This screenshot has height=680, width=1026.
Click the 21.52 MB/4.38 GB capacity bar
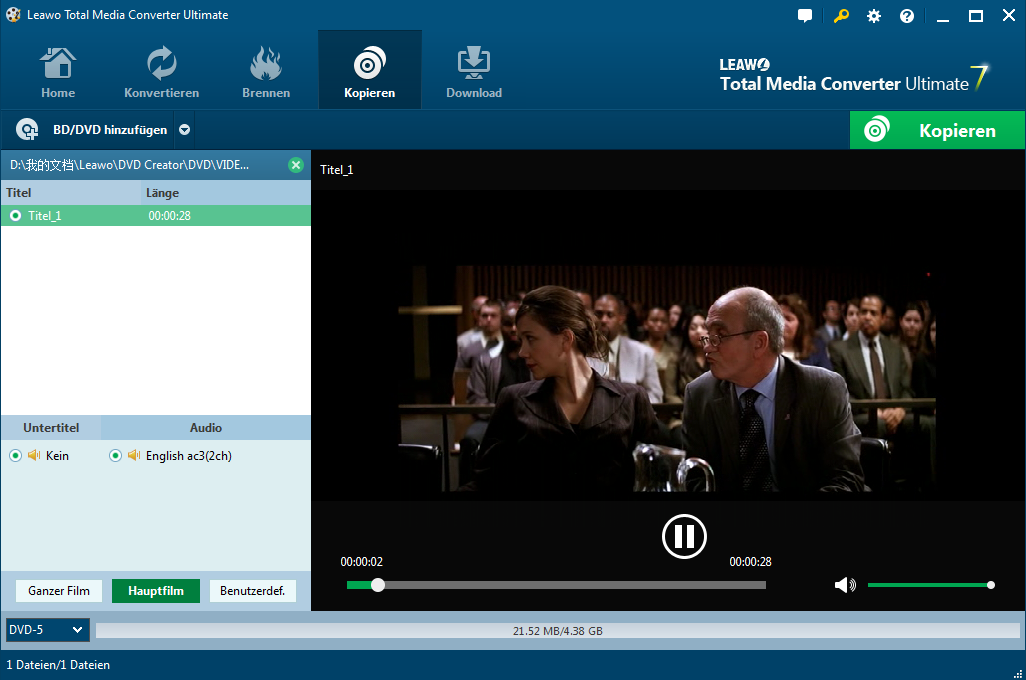pyautogui.click(x=557, y=631)
